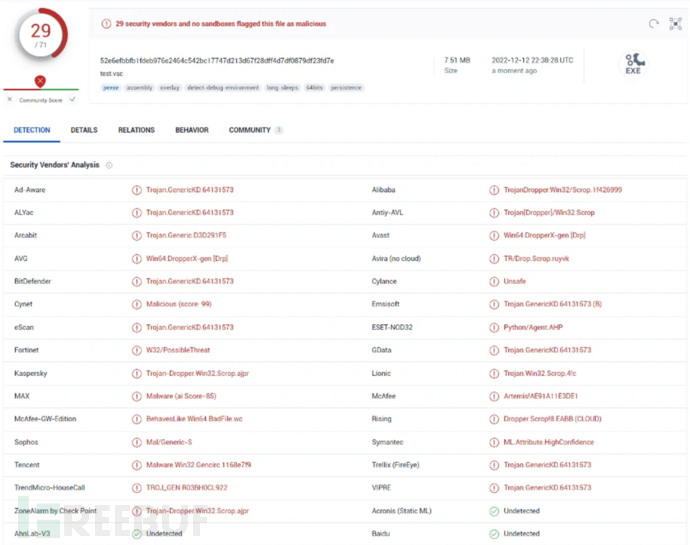Click the 64bits tag

[314, 88]
